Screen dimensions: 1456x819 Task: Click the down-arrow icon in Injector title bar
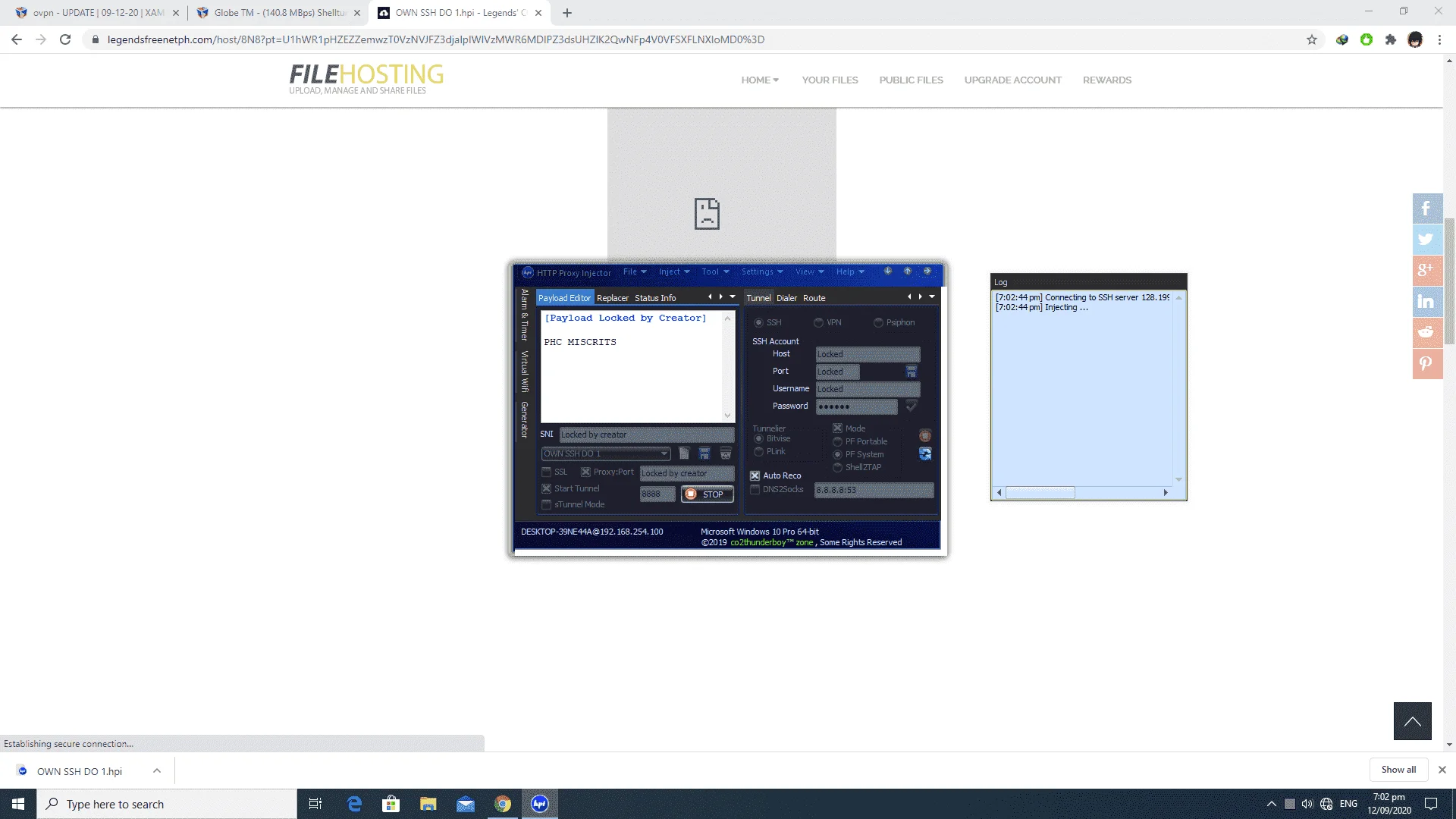(887, 271)
